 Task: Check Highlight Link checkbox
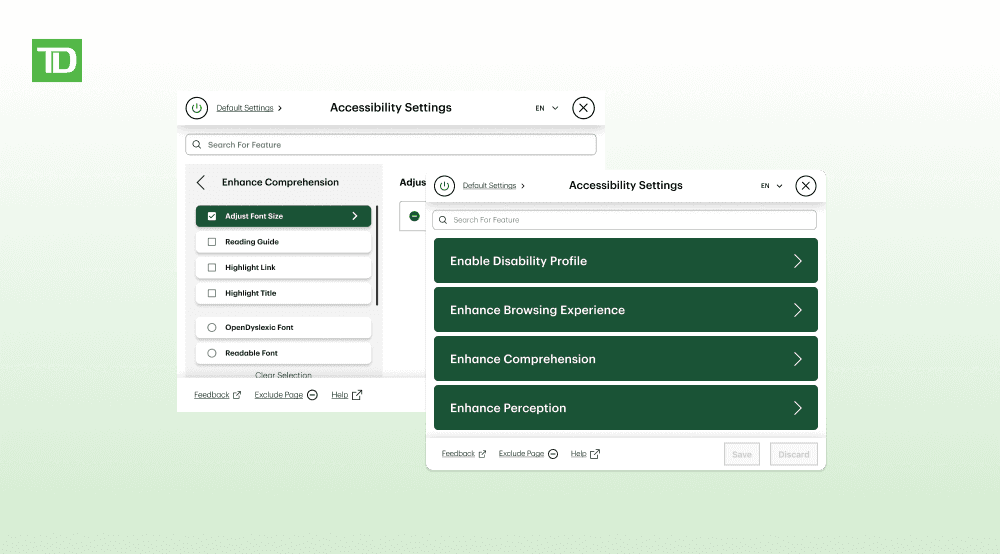tap(212, 268)
